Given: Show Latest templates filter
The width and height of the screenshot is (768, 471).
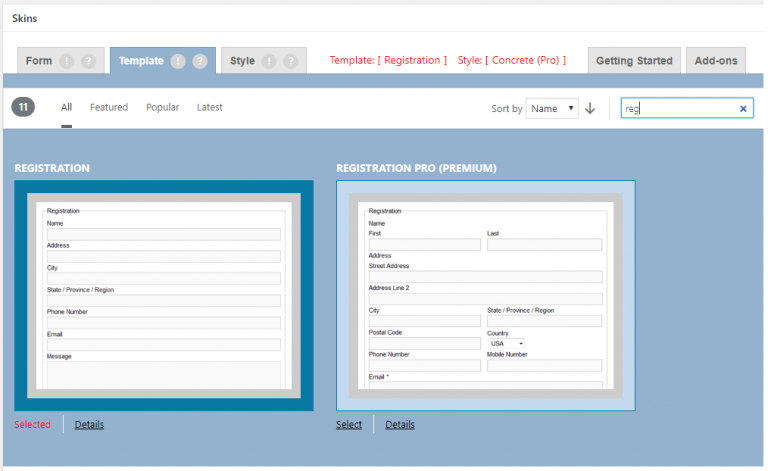Looking at the screenshot, I should pos(209,107).
